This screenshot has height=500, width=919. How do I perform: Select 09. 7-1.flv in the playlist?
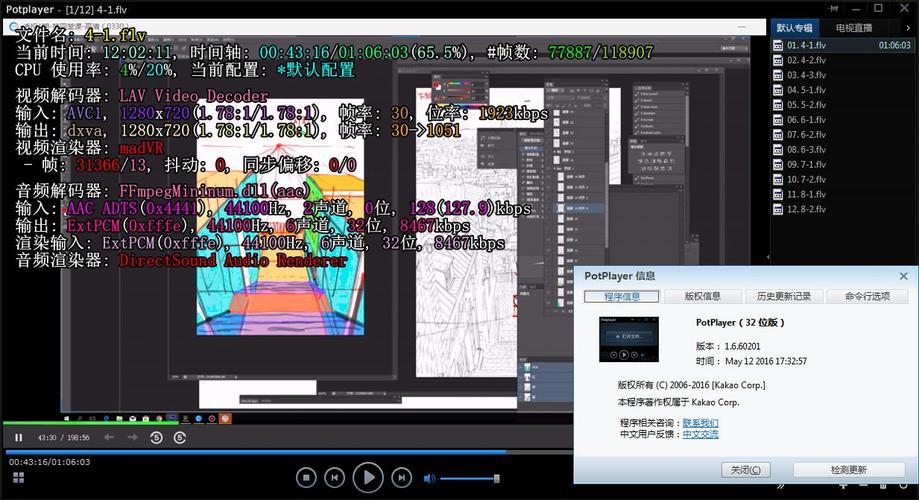tap(842, 164)
